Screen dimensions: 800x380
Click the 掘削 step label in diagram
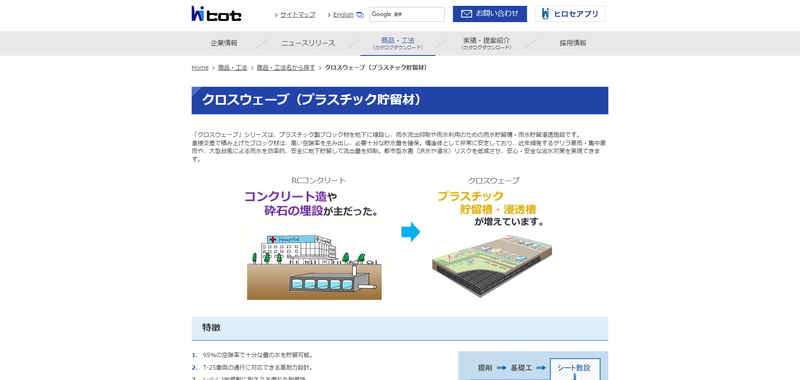point(485,367)
